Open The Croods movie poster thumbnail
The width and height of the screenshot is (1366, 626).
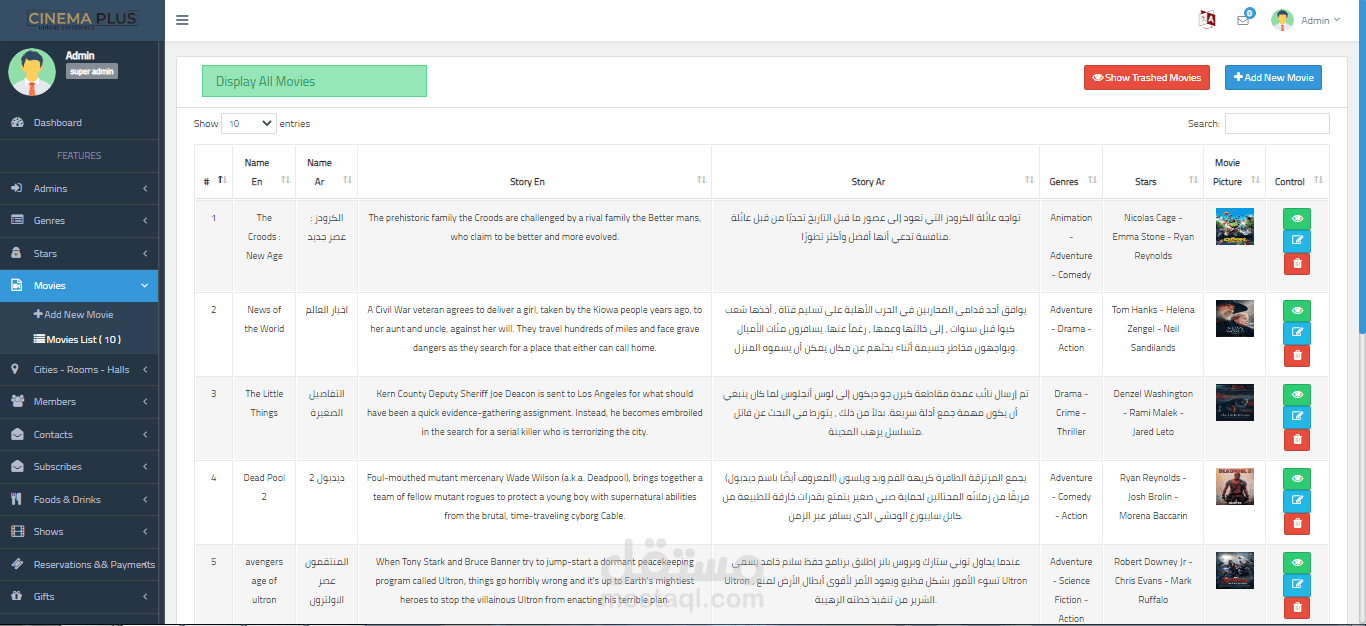point(1234,226)
